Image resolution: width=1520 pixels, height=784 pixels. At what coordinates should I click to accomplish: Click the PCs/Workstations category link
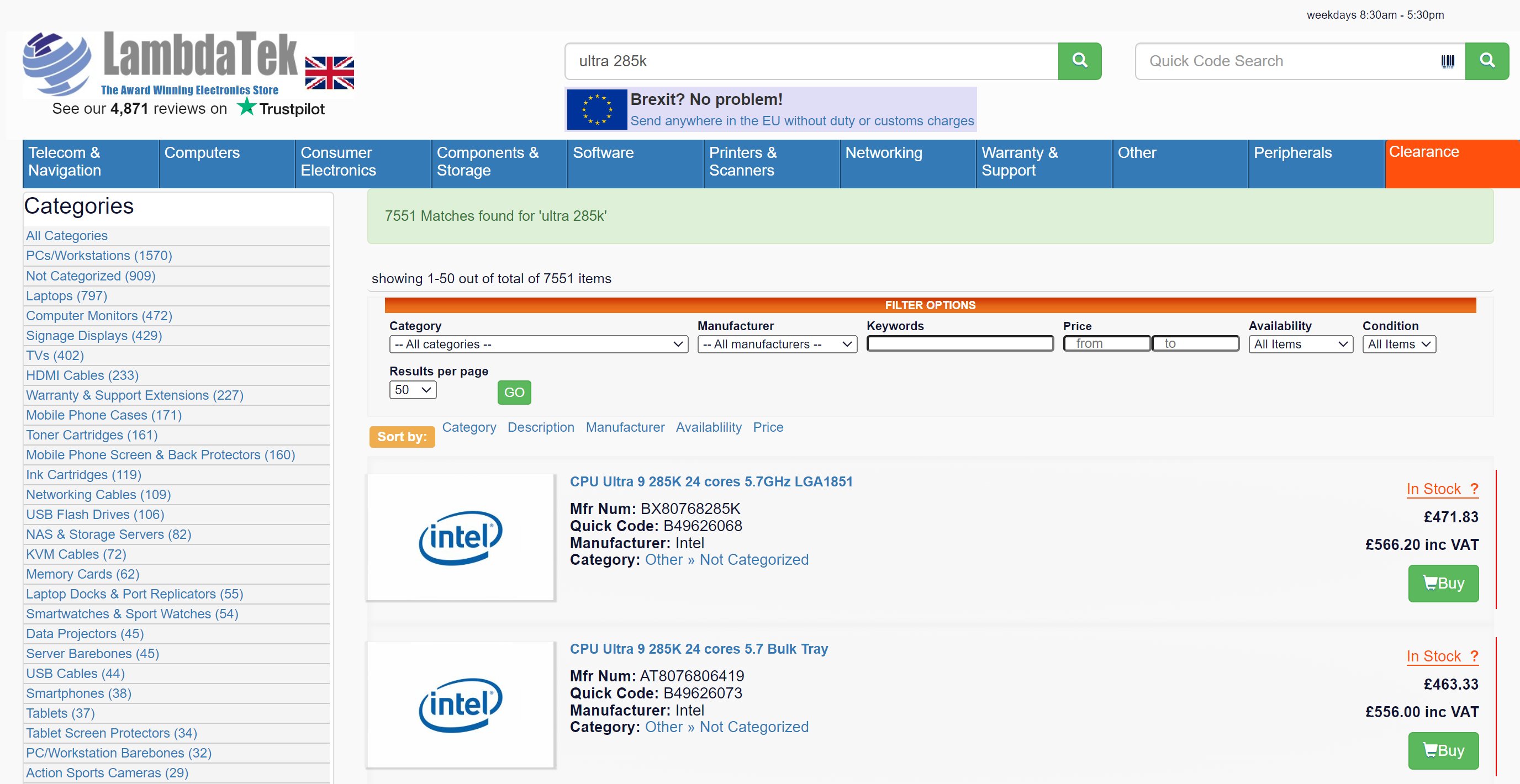[99, 255]
